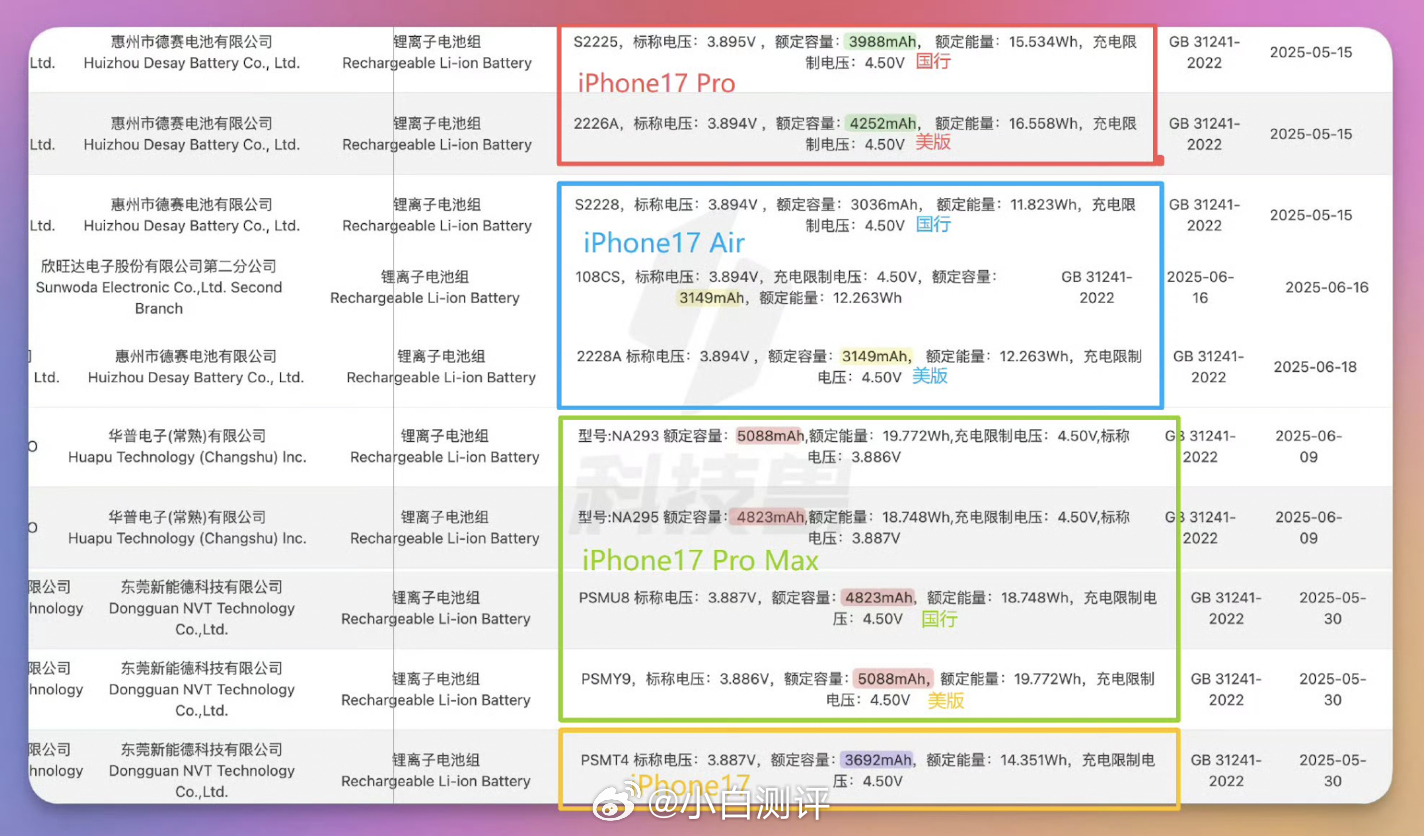This screenshot has height=836, width=1424.
Task: Click Huapu Technology (Changshu) Inc. in NA293 row
Action: tap(187, 446)
